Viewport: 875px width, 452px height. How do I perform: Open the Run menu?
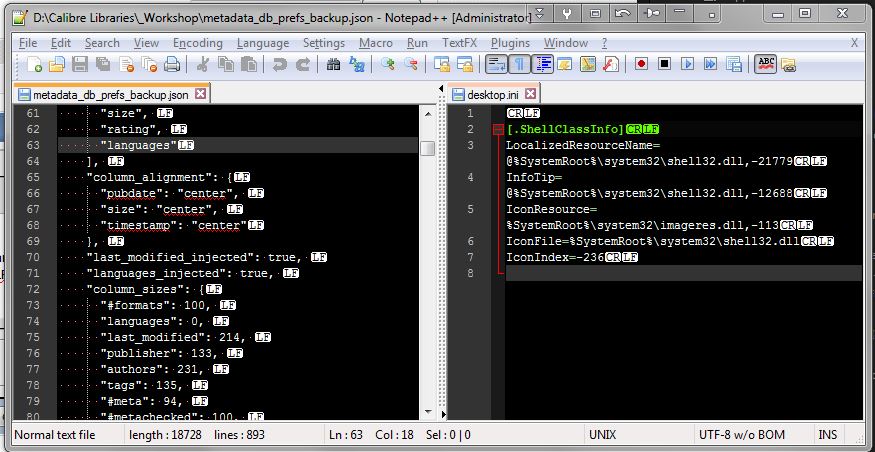(417, 43)
